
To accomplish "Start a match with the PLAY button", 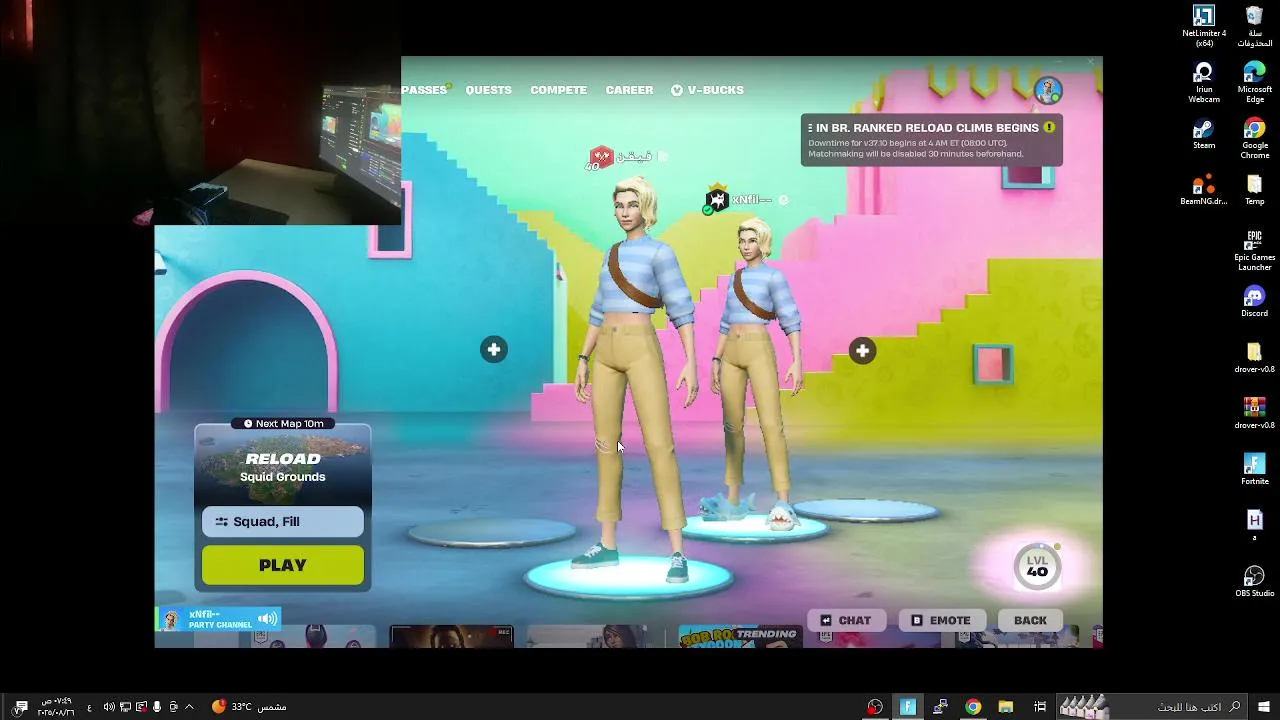I will [x=283, y=565].
